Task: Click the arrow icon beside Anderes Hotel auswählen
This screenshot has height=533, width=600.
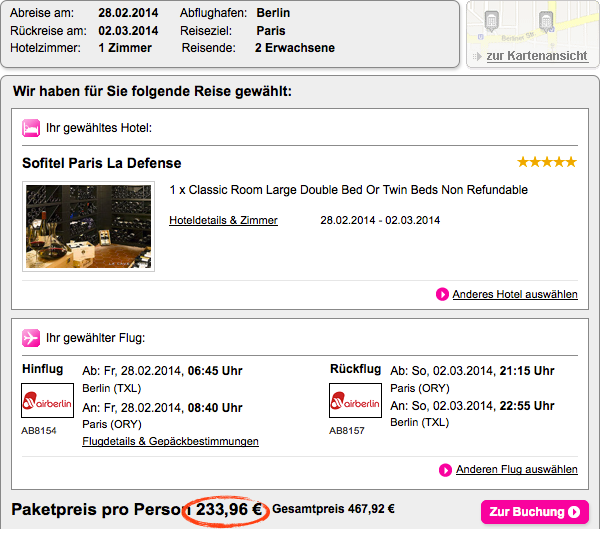Action: click(442, 294)
